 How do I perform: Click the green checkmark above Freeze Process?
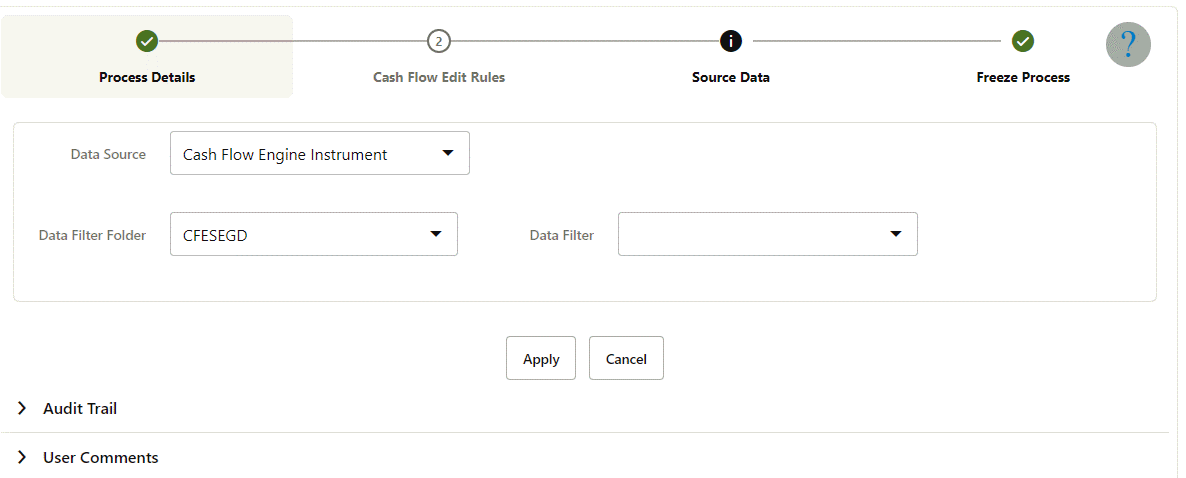click(x=1023, y=42)
